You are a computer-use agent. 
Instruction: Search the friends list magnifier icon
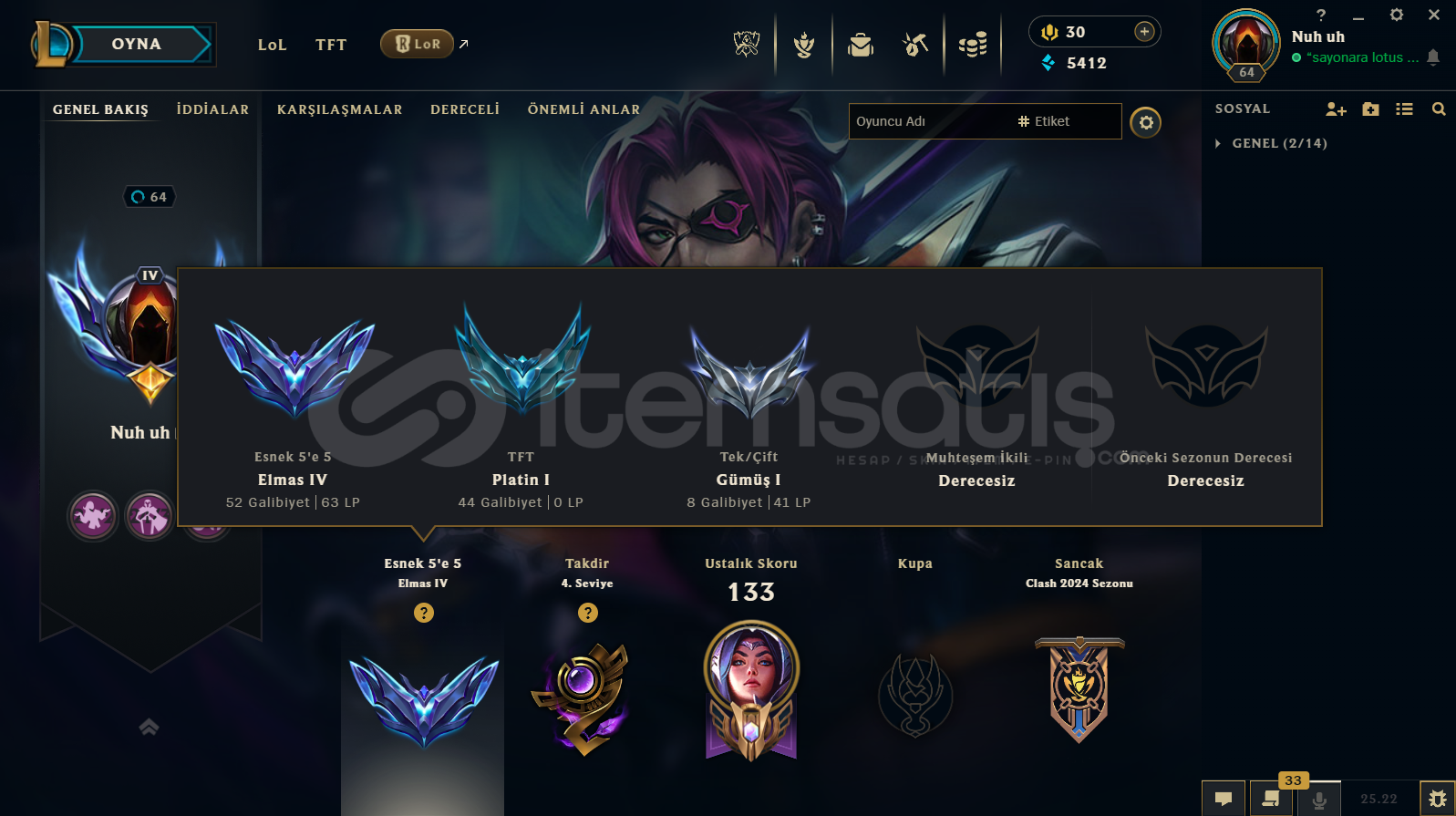pos(1439,109)
